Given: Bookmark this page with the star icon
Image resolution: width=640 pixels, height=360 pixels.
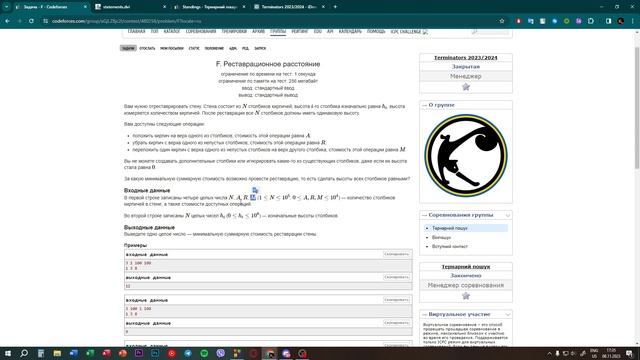Looking at the screenshot, I should coord(502,21).
